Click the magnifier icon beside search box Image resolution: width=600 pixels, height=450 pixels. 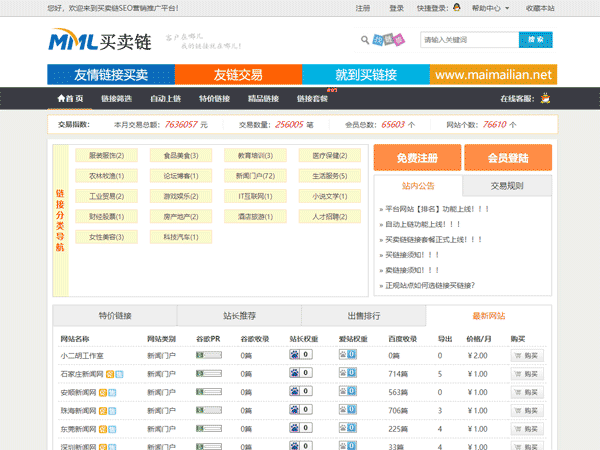[x=364, y=41]
